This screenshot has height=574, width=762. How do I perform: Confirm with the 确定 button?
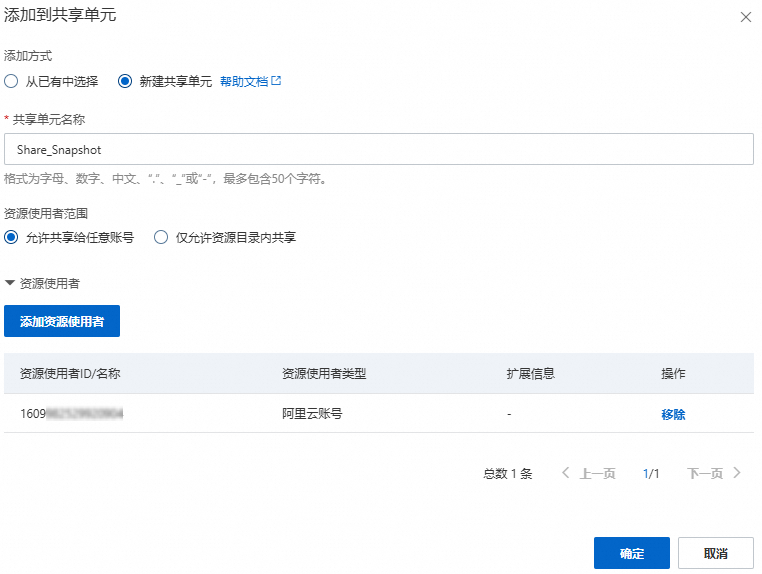pyautogui.click(x=632, y=553)
